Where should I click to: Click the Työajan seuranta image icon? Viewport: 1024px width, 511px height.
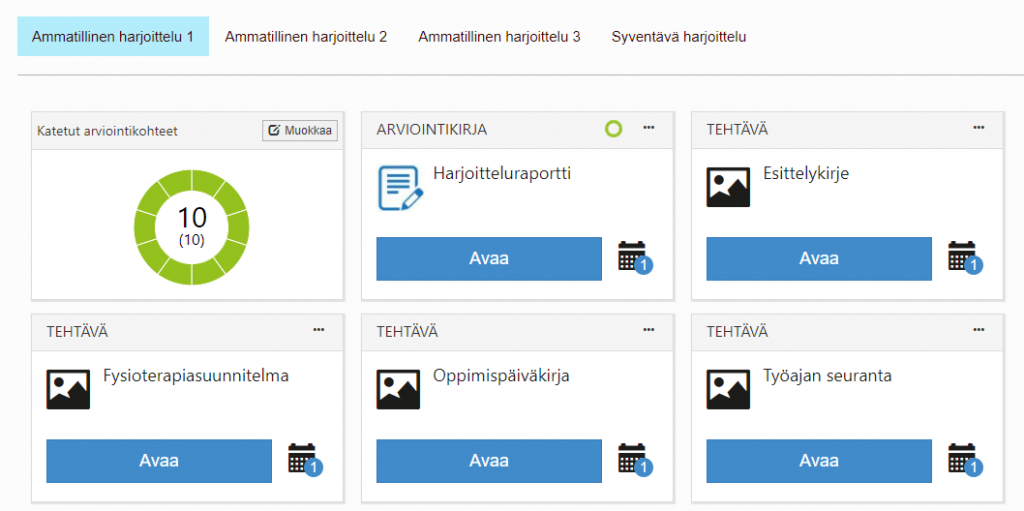point(728,390)
